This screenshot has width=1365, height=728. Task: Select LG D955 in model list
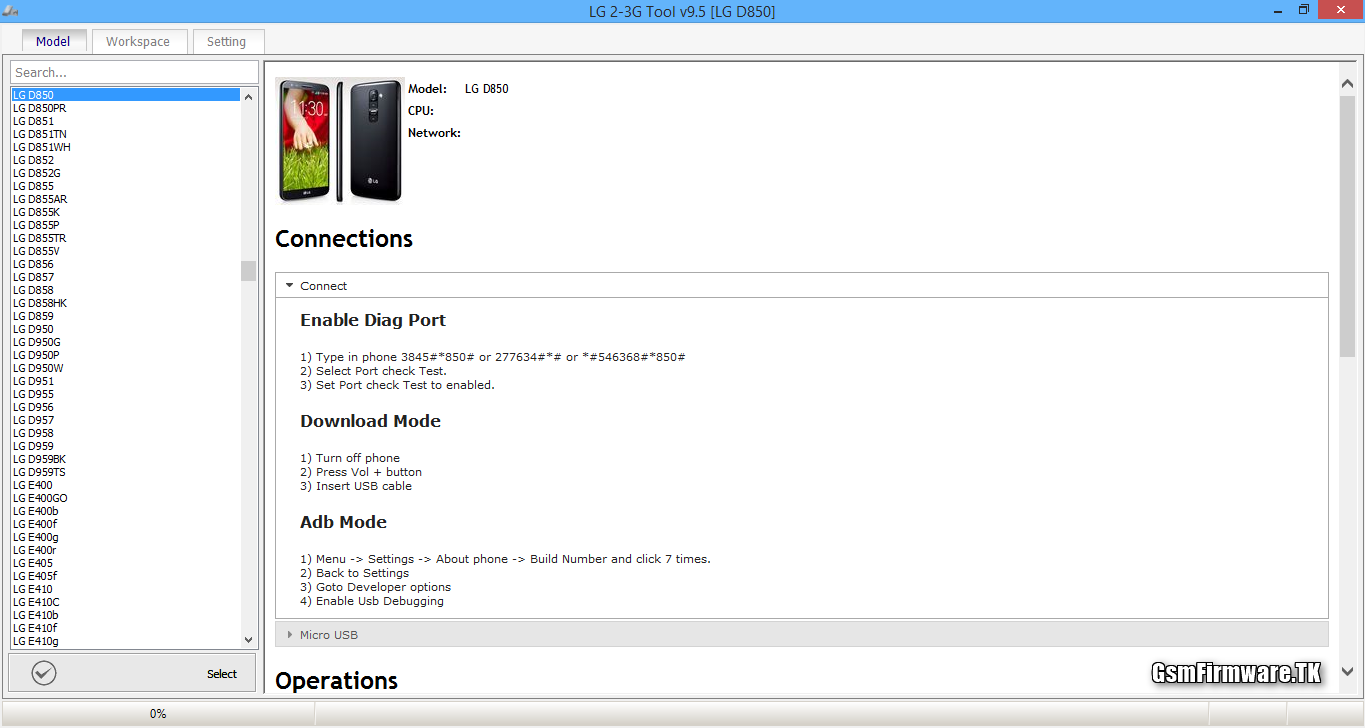125,394
